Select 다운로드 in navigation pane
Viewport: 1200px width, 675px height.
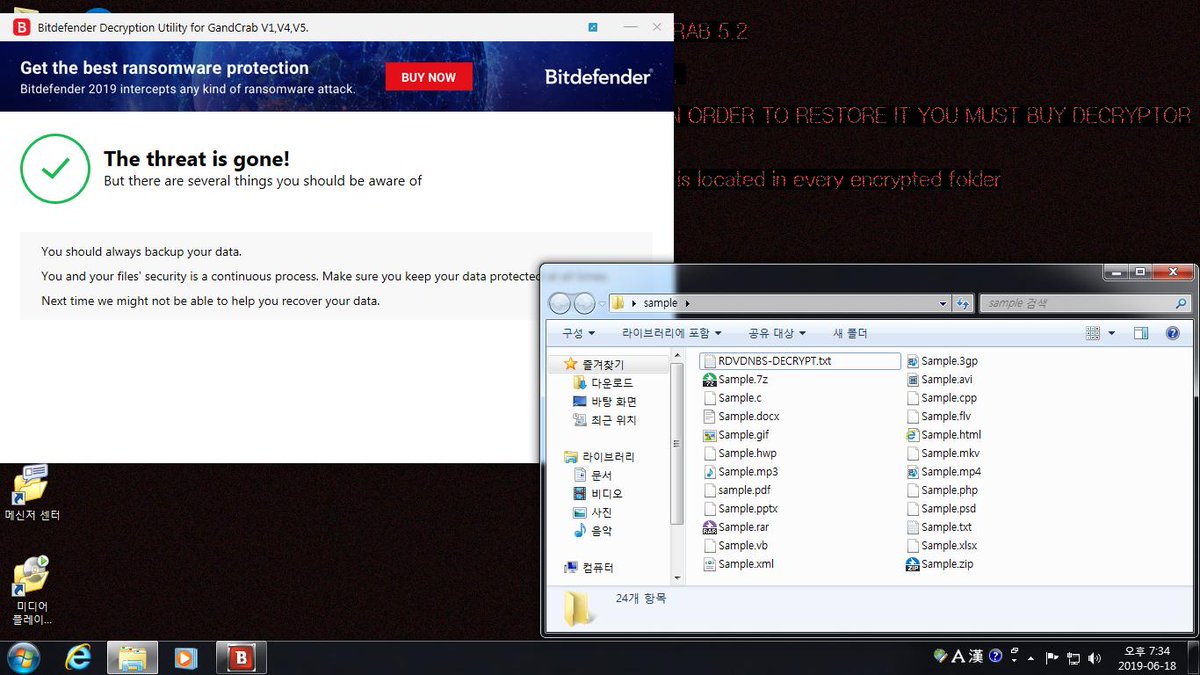click(603, 383)
